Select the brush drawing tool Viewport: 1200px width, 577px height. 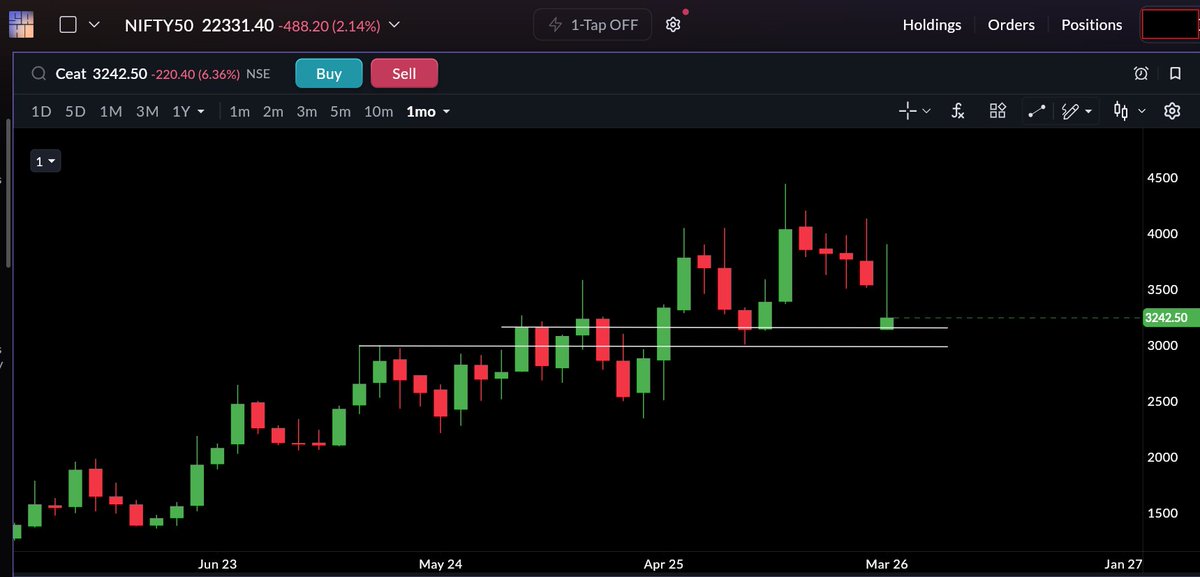[x=1070, y=111]
